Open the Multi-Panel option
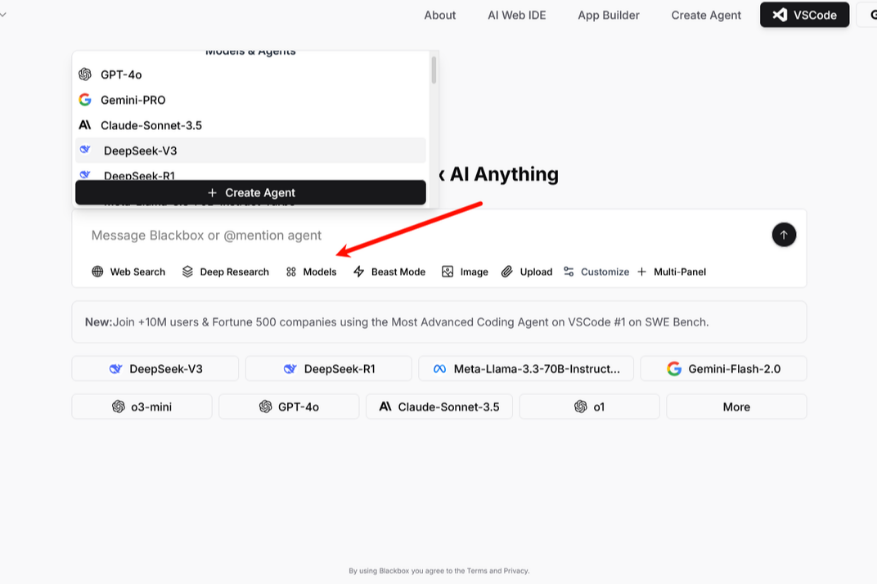This screenshot has width=877, height=584. [672, 272]
